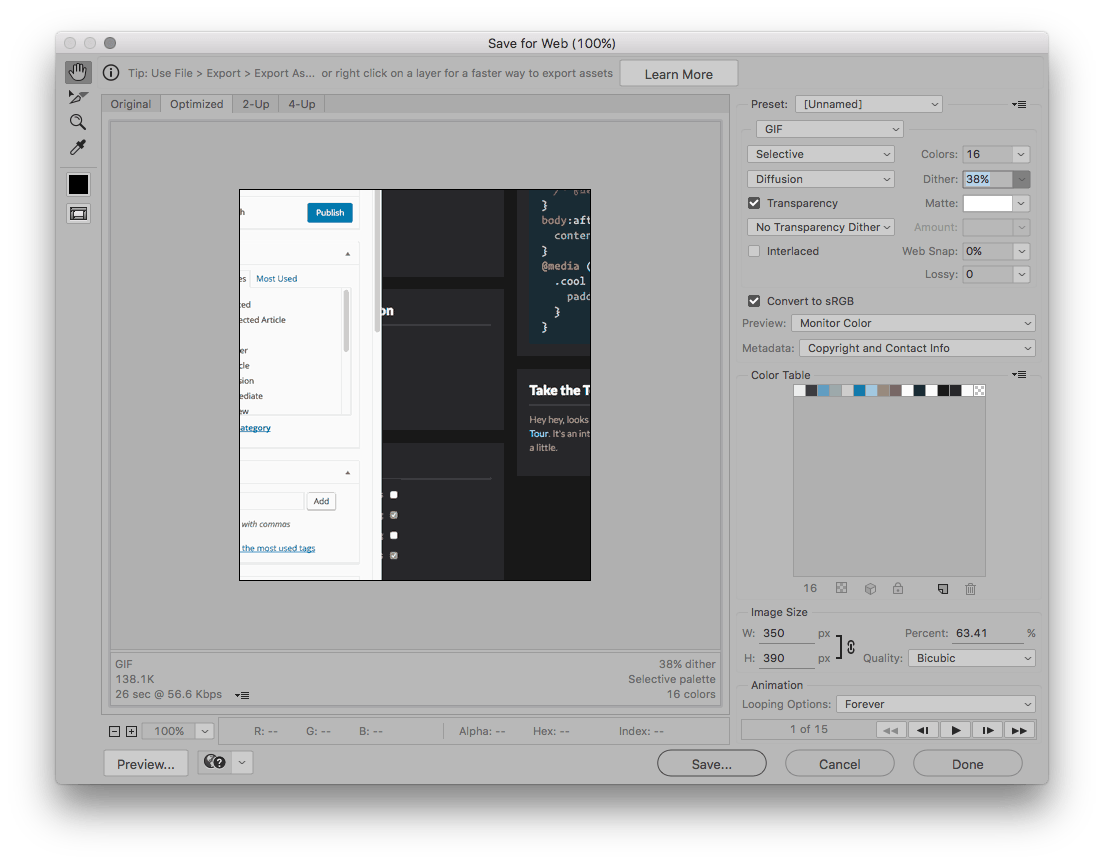This screenshot has height=864, width=1104.
Task: Open browser selection dropdown arrow
Action: (242, 762)
